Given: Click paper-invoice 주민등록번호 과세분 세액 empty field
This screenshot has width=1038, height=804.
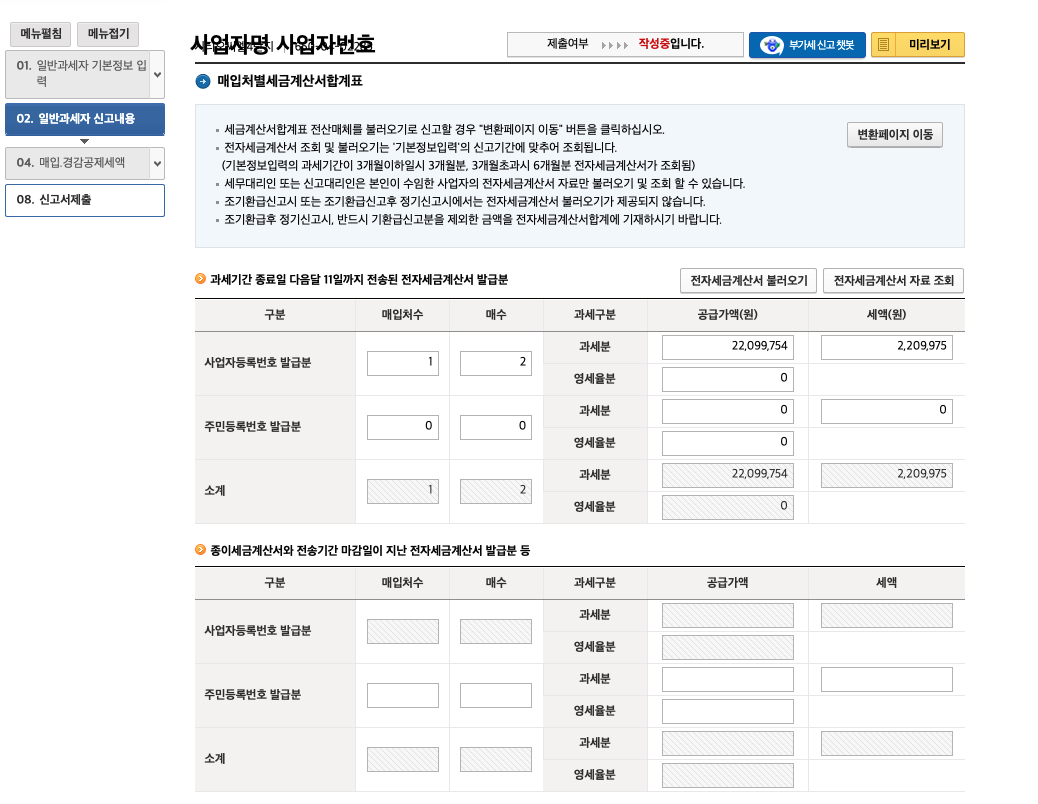Looking at the screenshot, I should 886,680.
